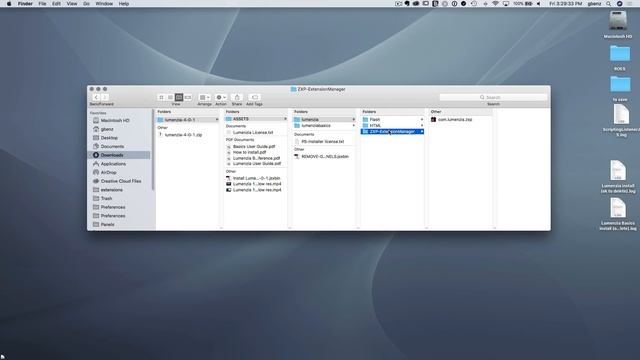Screen dimensions: 640x360
Task: Open the gbenz user menu
Action: pos(594,4)
